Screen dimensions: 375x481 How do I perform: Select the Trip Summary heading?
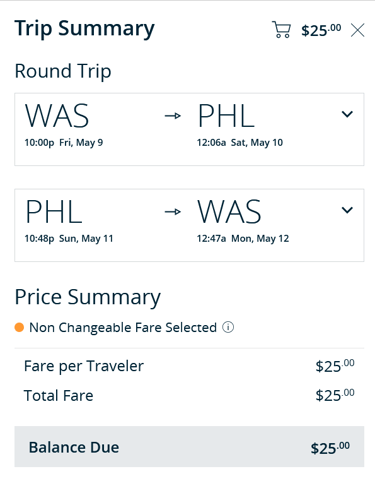pyautogui.click(x=85, y=29)
